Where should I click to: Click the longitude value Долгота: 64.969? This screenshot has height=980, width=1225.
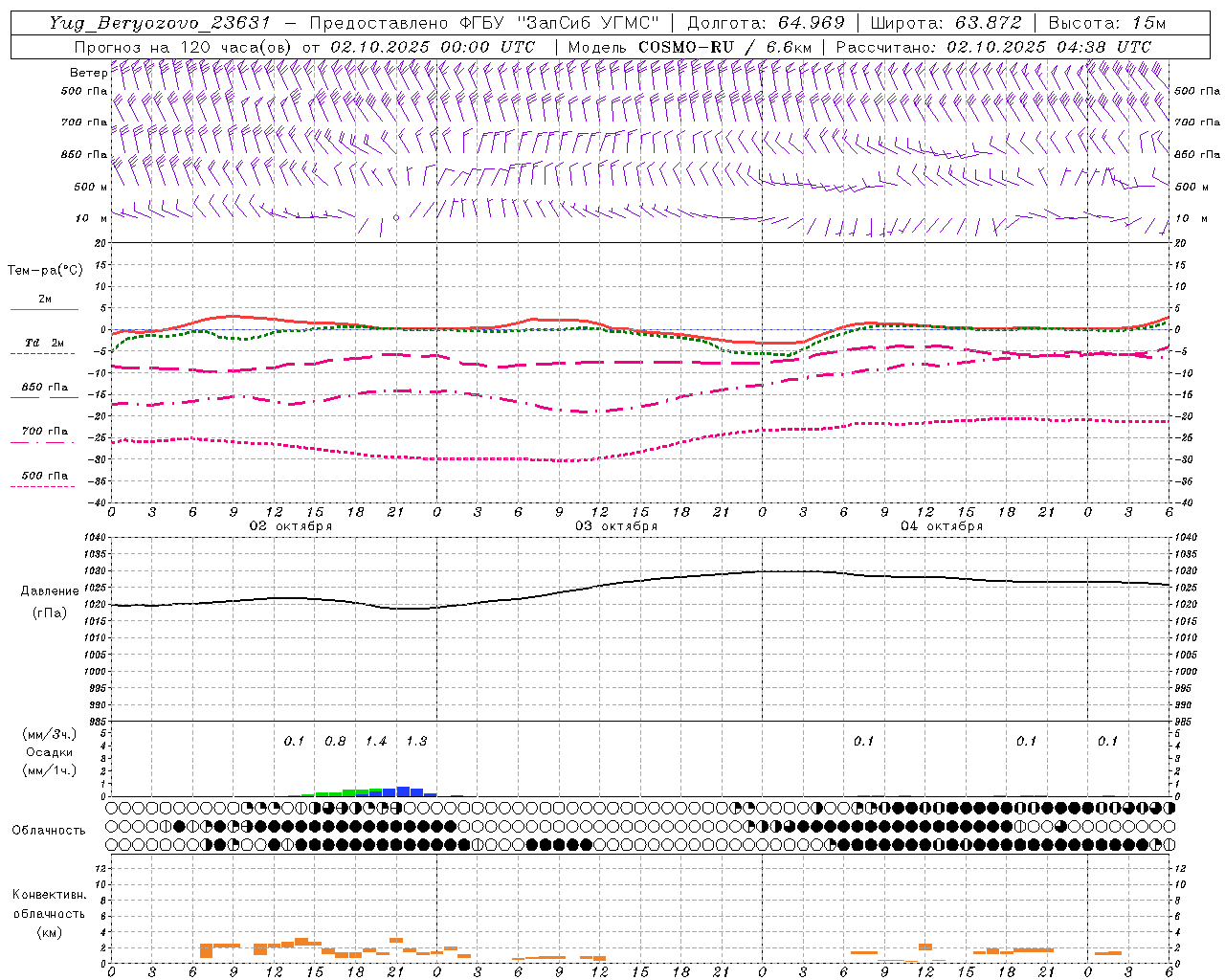(x=766, y=23)
